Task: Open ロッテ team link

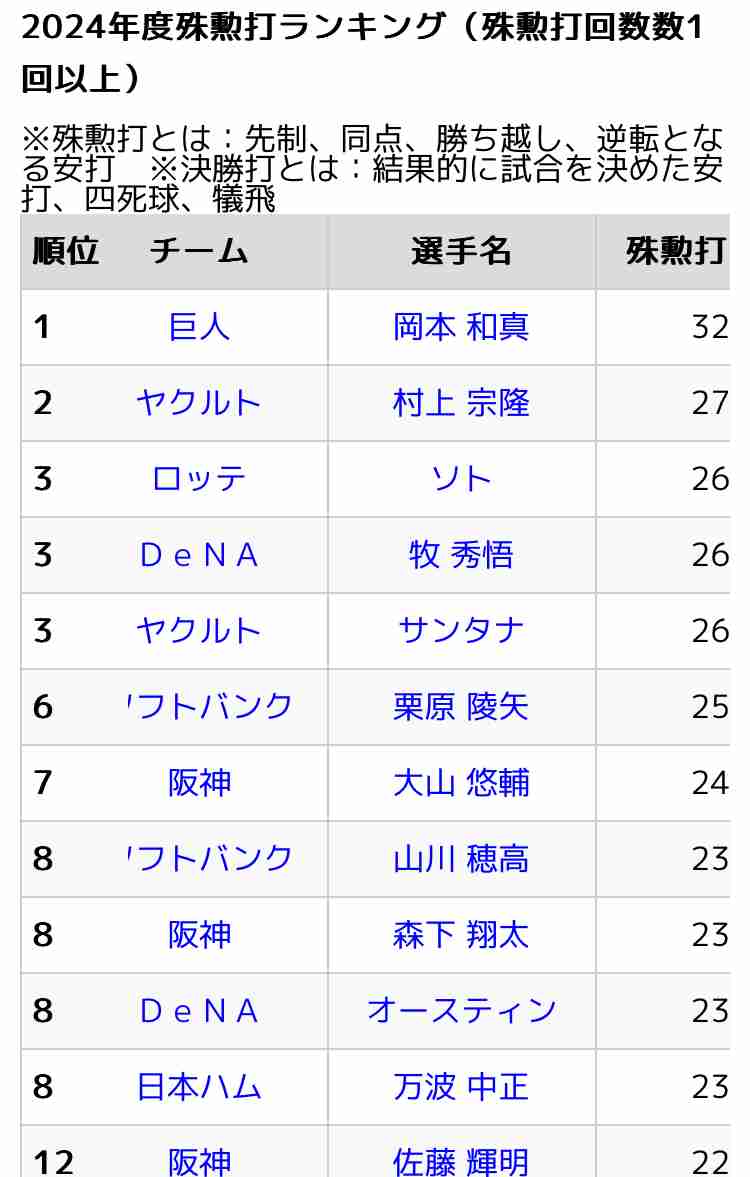Action: point(199,479)
